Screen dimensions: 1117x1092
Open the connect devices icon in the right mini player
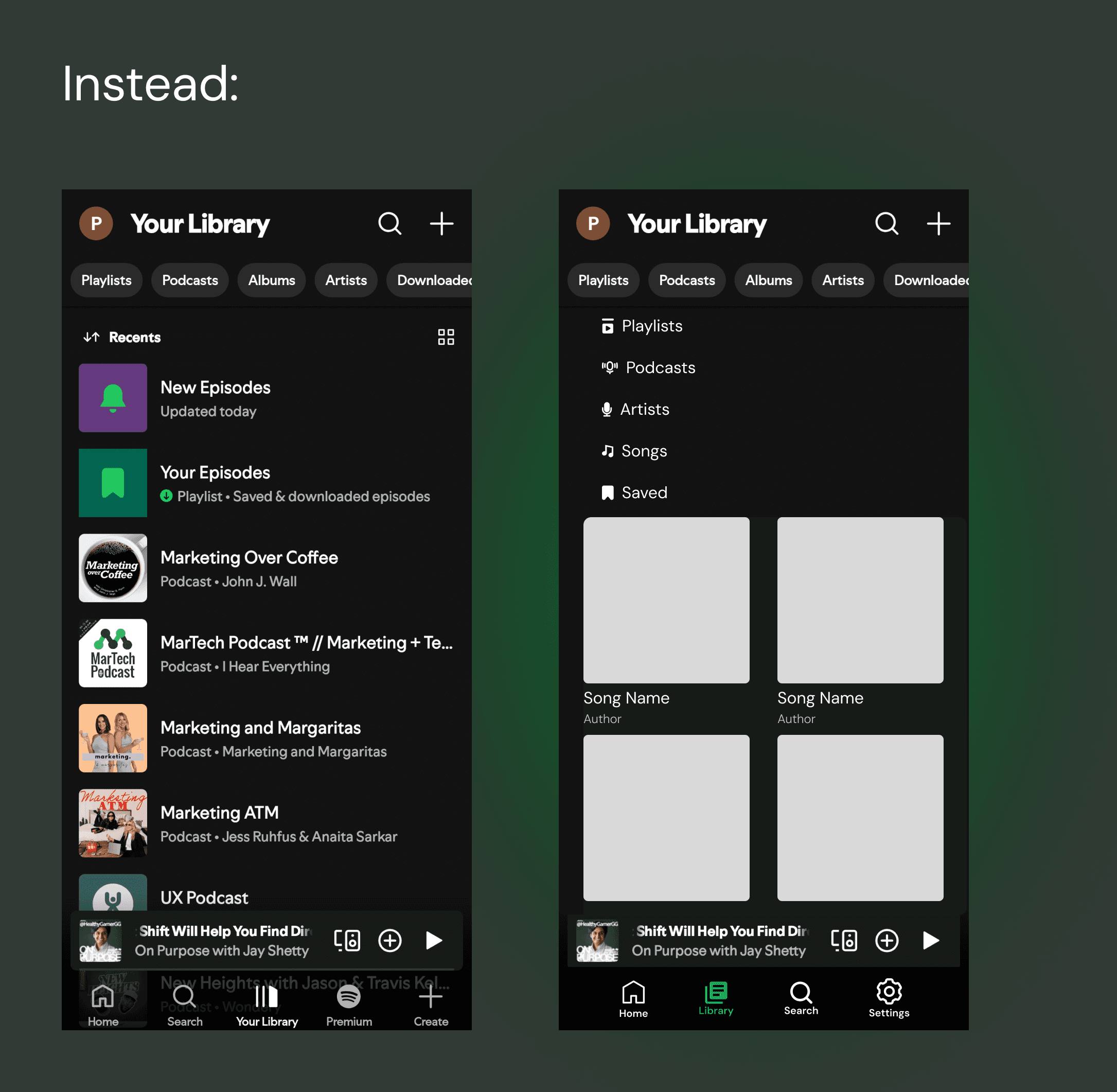(x=843, y=940)
